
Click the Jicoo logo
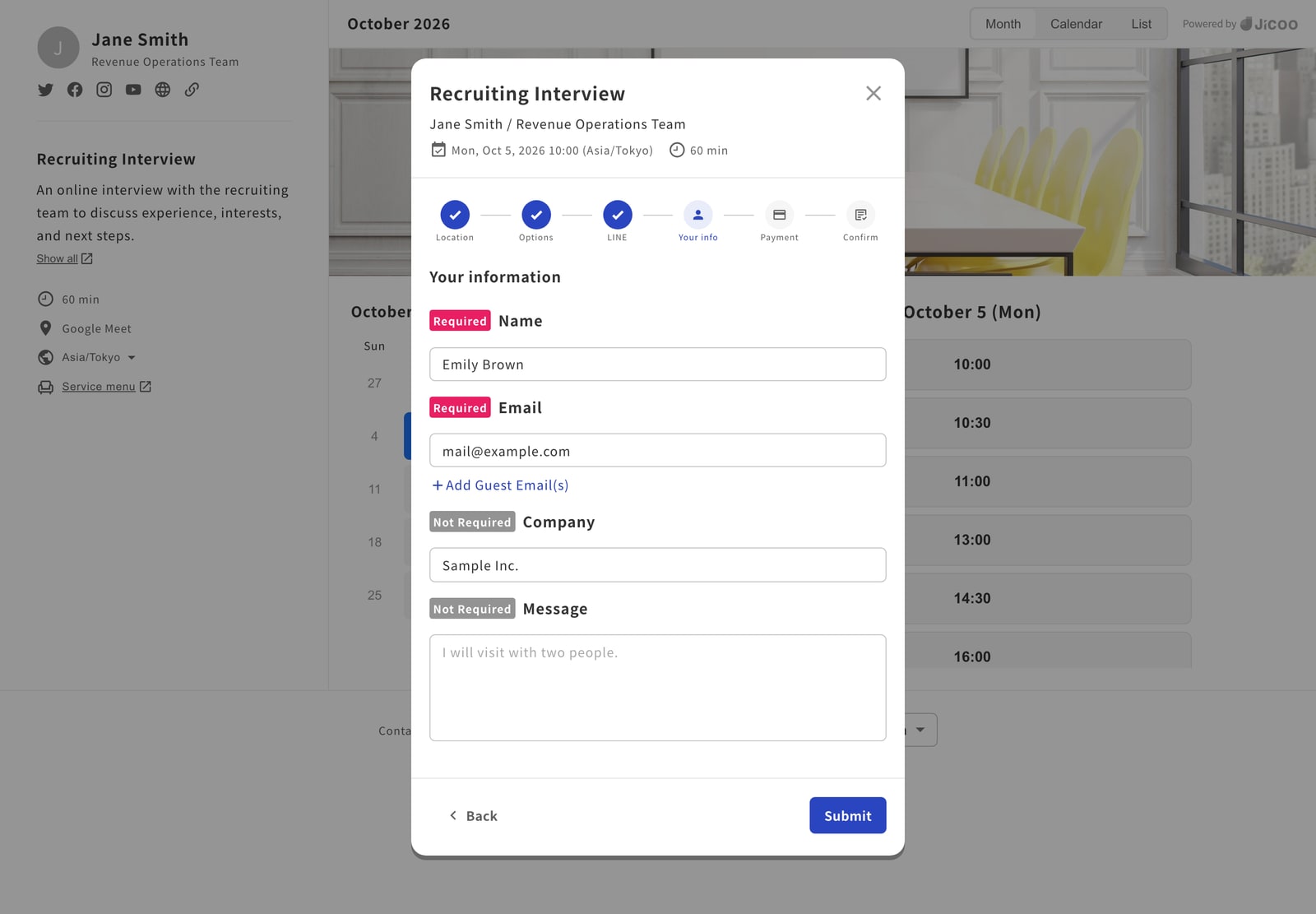point(1269,24)
